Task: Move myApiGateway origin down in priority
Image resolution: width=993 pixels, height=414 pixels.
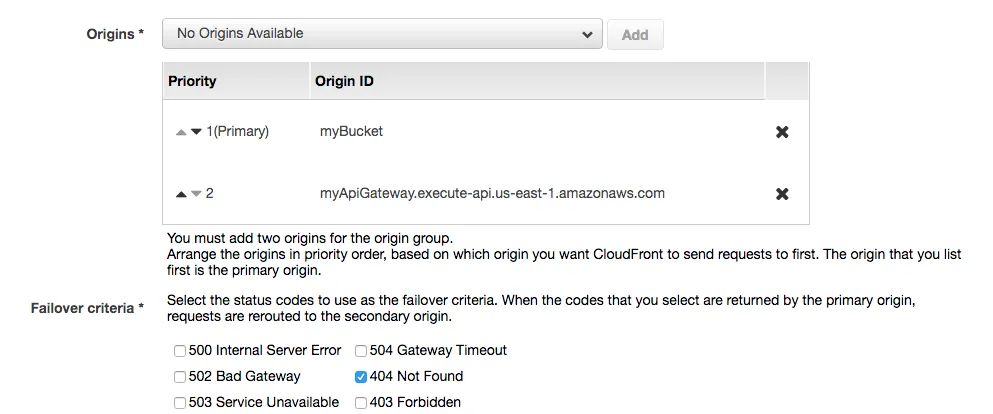Action: (x=196, y=194)
